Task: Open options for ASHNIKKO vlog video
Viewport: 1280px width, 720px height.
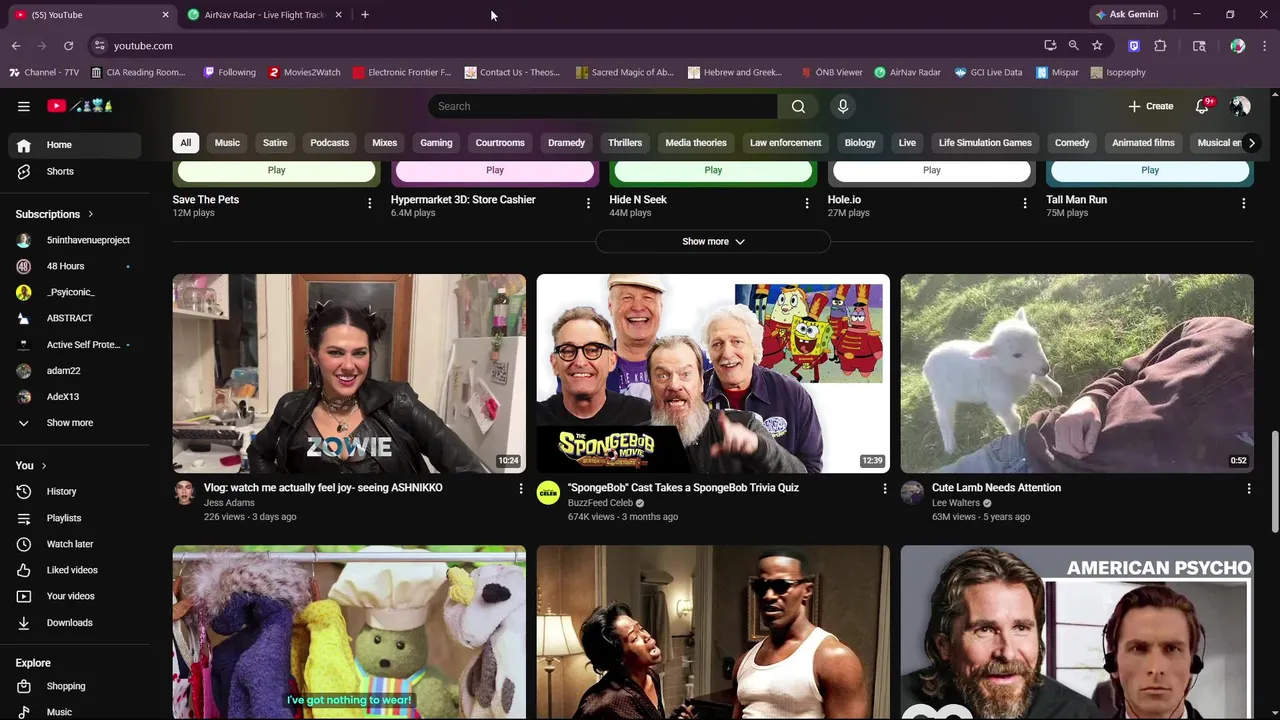Action: coord(520,489)
